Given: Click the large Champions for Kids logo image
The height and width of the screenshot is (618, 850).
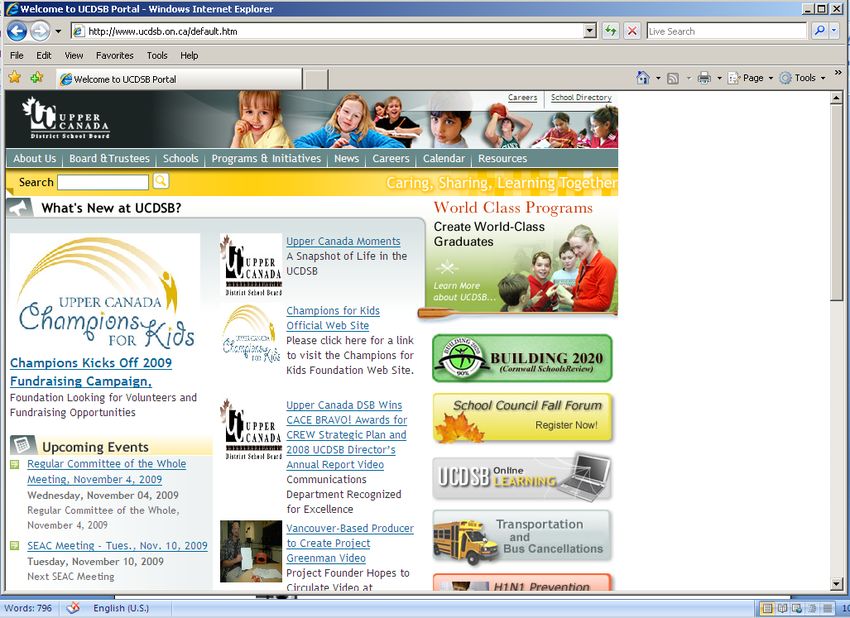Looking at the screenshot, I should click(x=105, y=293).
